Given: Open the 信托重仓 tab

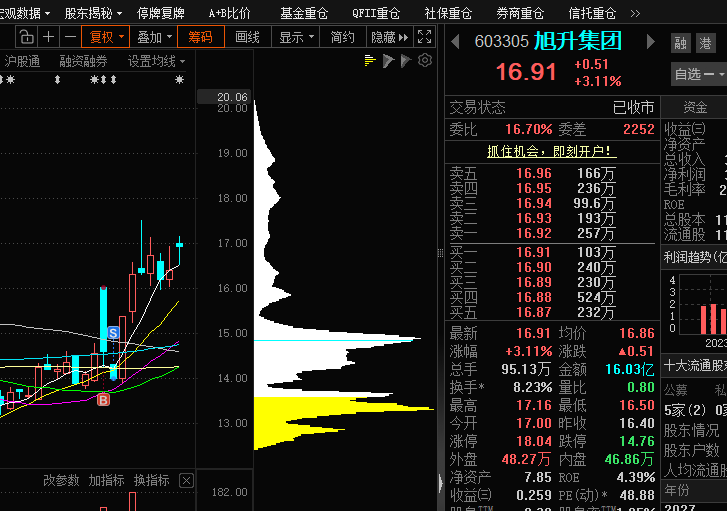Looking at the screenshot, I should pyautogui.click(x=592, y=13).
